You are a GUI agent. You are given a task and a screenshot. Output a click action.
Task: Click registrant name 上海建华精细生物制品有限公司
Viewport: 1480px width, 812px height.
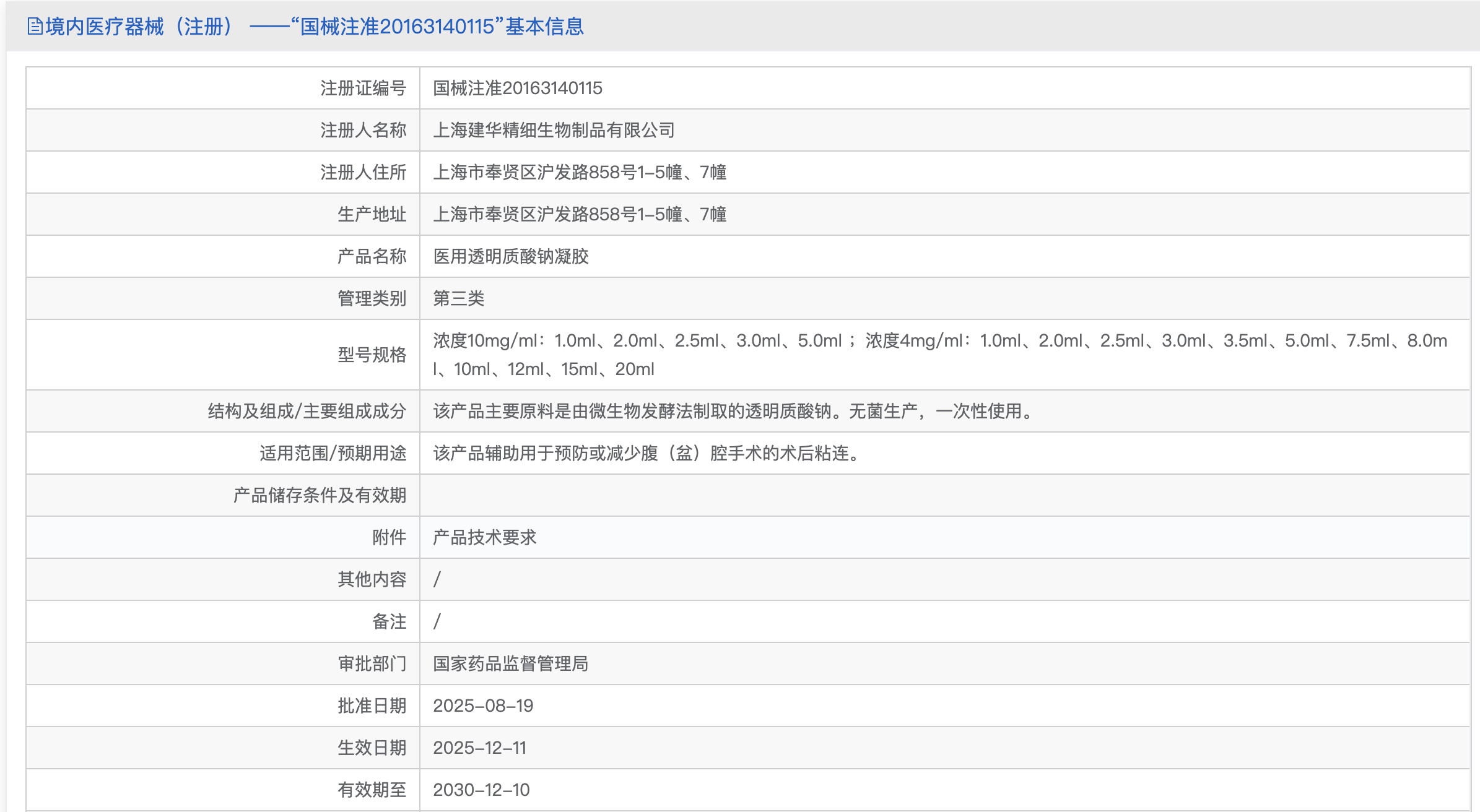pyautogui.click(x=554, y=130)
